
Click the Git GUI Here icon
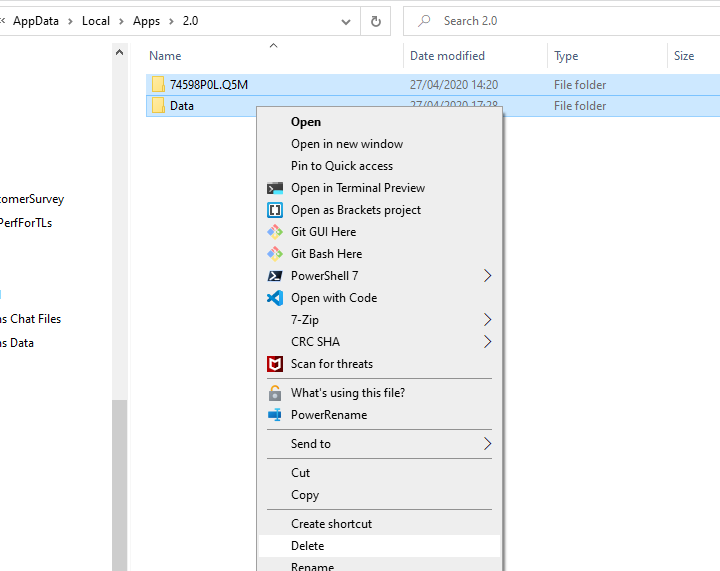coord(275,232)
